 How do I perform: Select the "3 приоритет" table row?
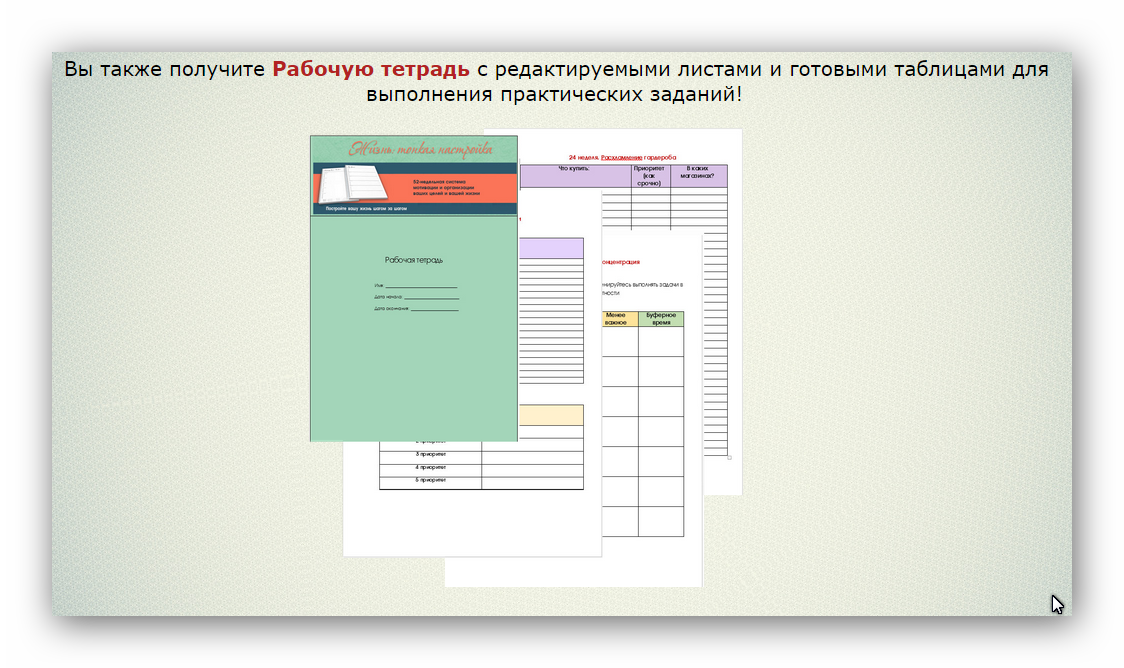pyautogui.click(x=431, y=454)
